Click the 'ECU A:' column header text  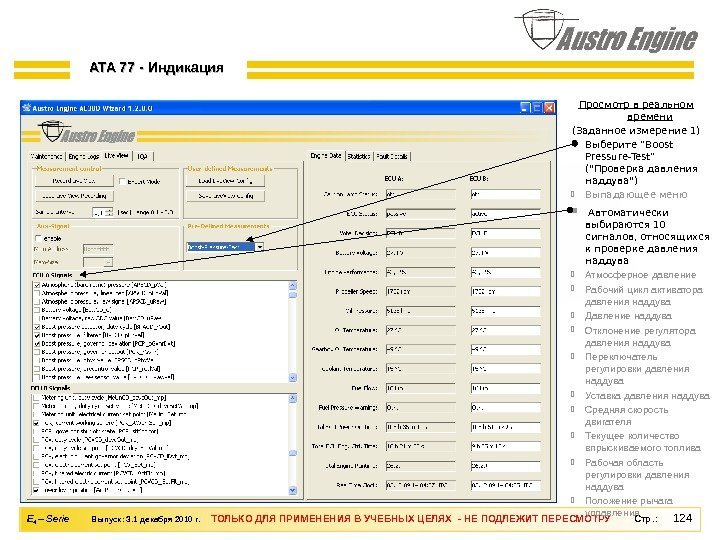pos(394,178)
